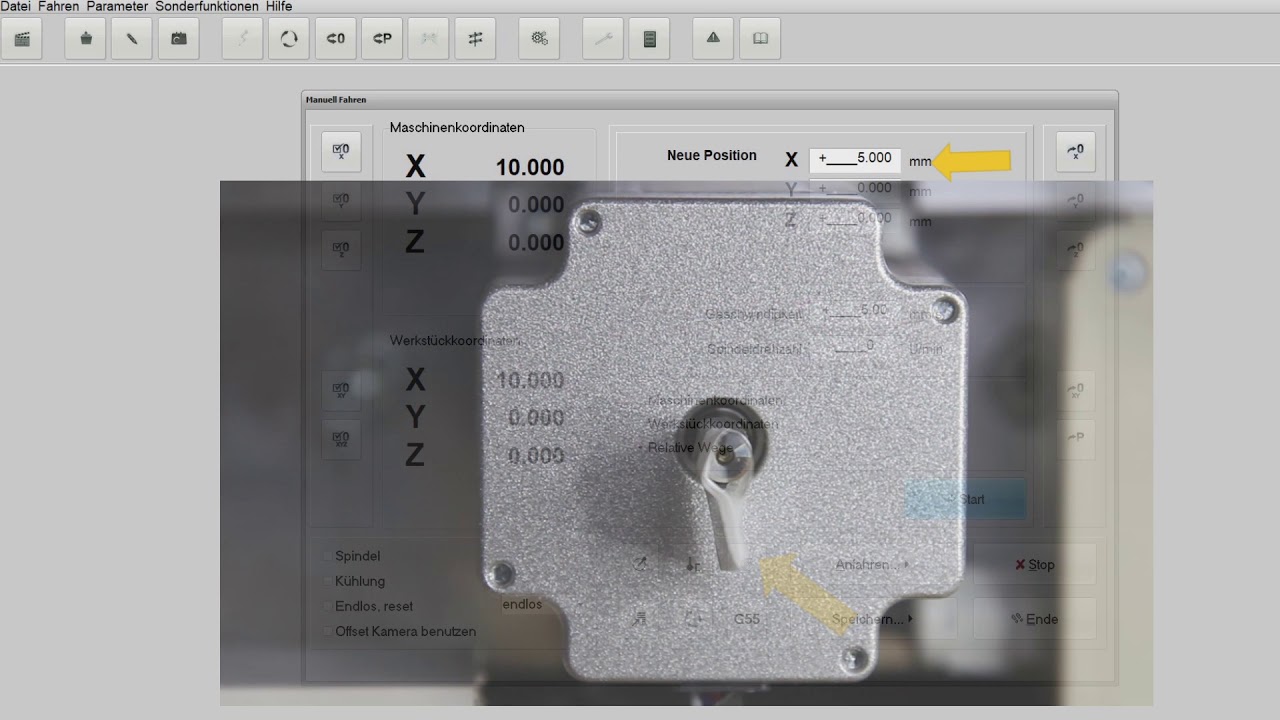Click the signpost manual-move toolbar icon
This screenshot has width=1280, height=720.
(475, 39)
